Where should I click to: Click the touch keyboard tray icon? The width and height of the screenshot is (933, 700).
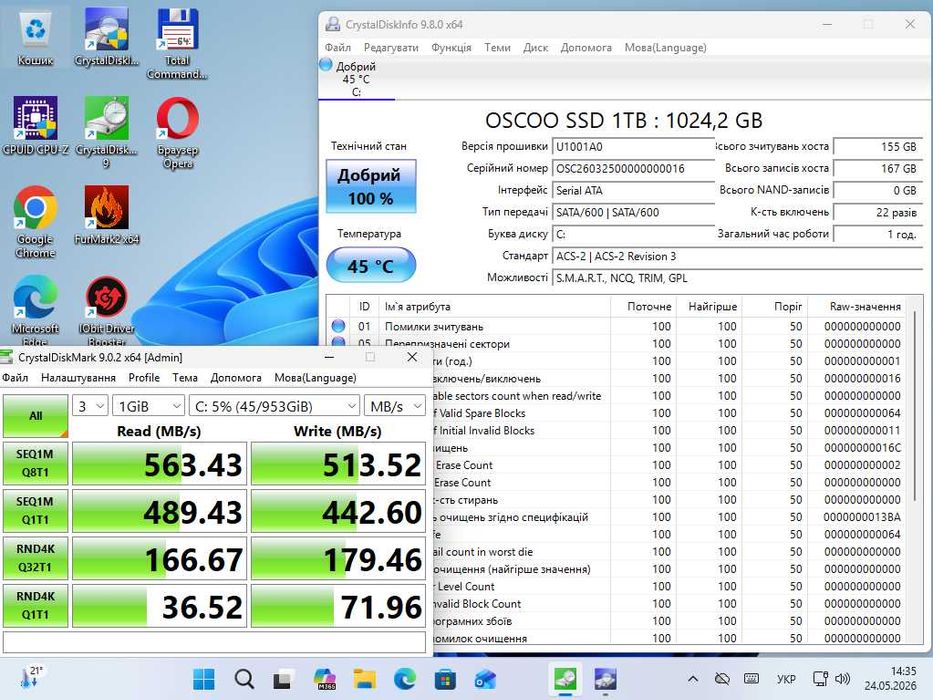click(x=752, y=679)
